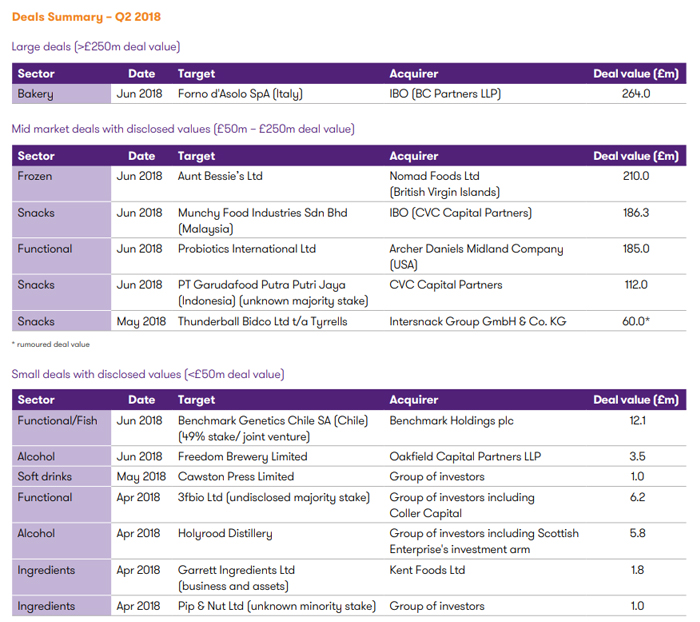Select acquirer 'IBO (CVC Capital Partners)'
700x622 pixels.
(461, 213)
